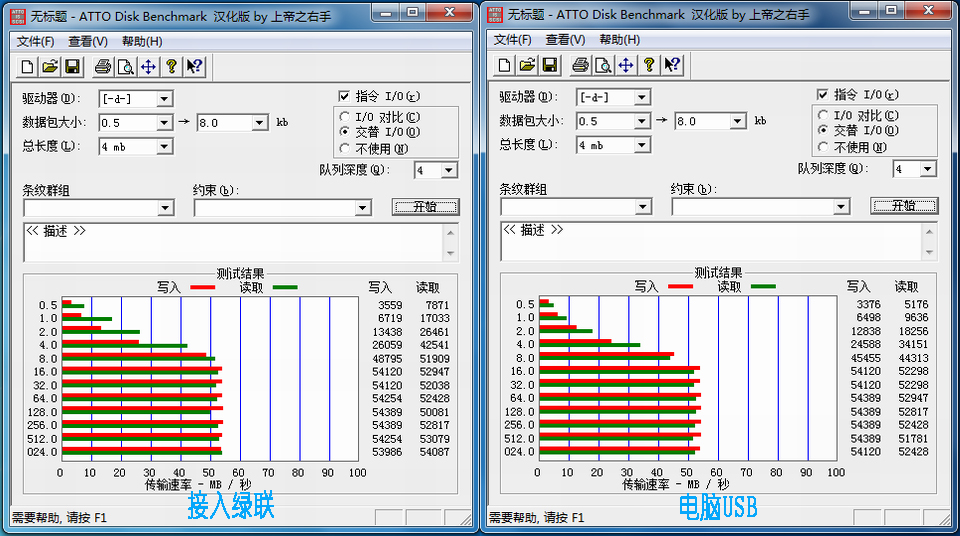Open 帮助(H) menu in left window
The width and height of the screenshot is (960, 536).
click(142, 41)
